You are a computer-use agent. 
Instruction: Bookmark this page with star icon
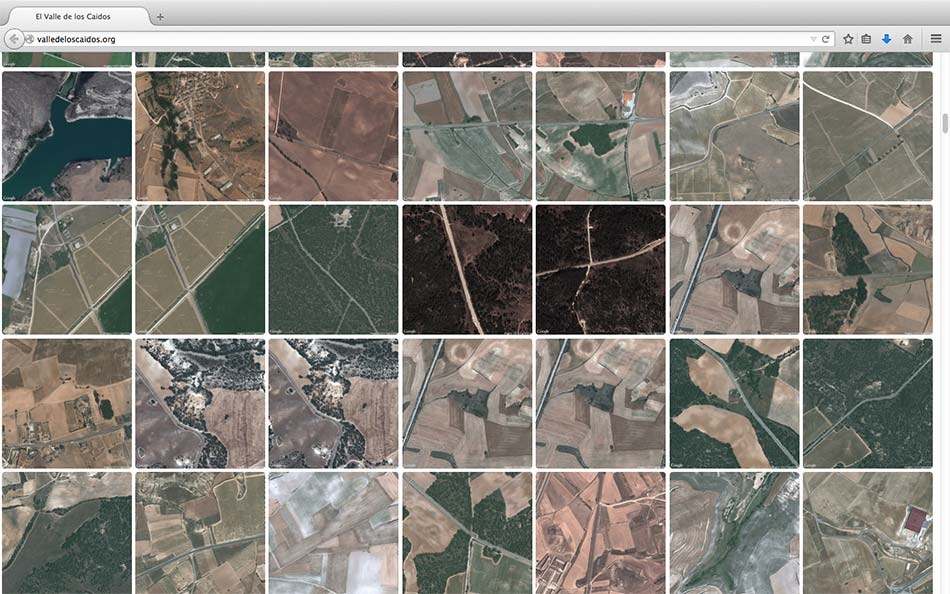point(848,39)
